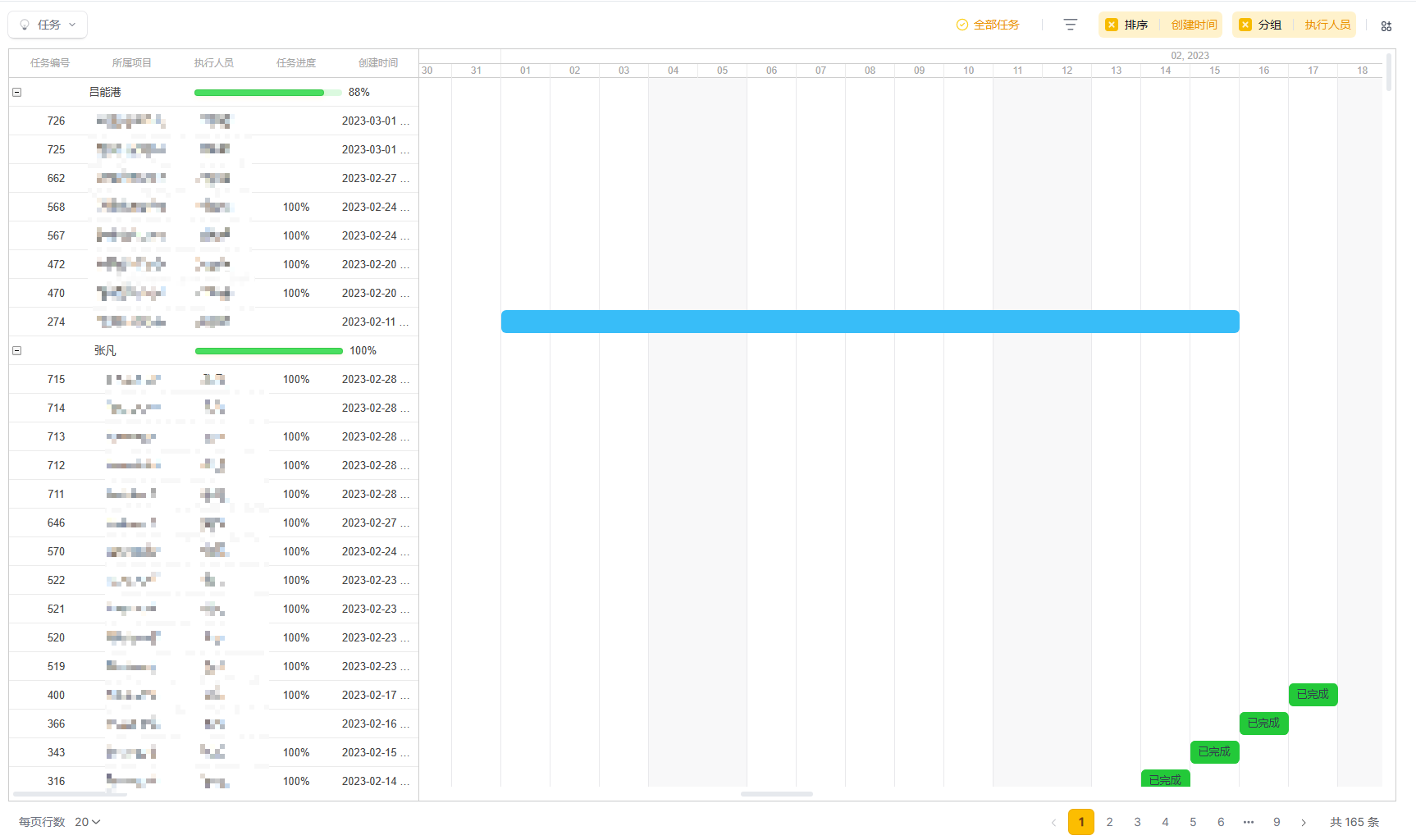Click the 执行人员 column header
Screen dimensions: 1416x840
pos(214,63)
